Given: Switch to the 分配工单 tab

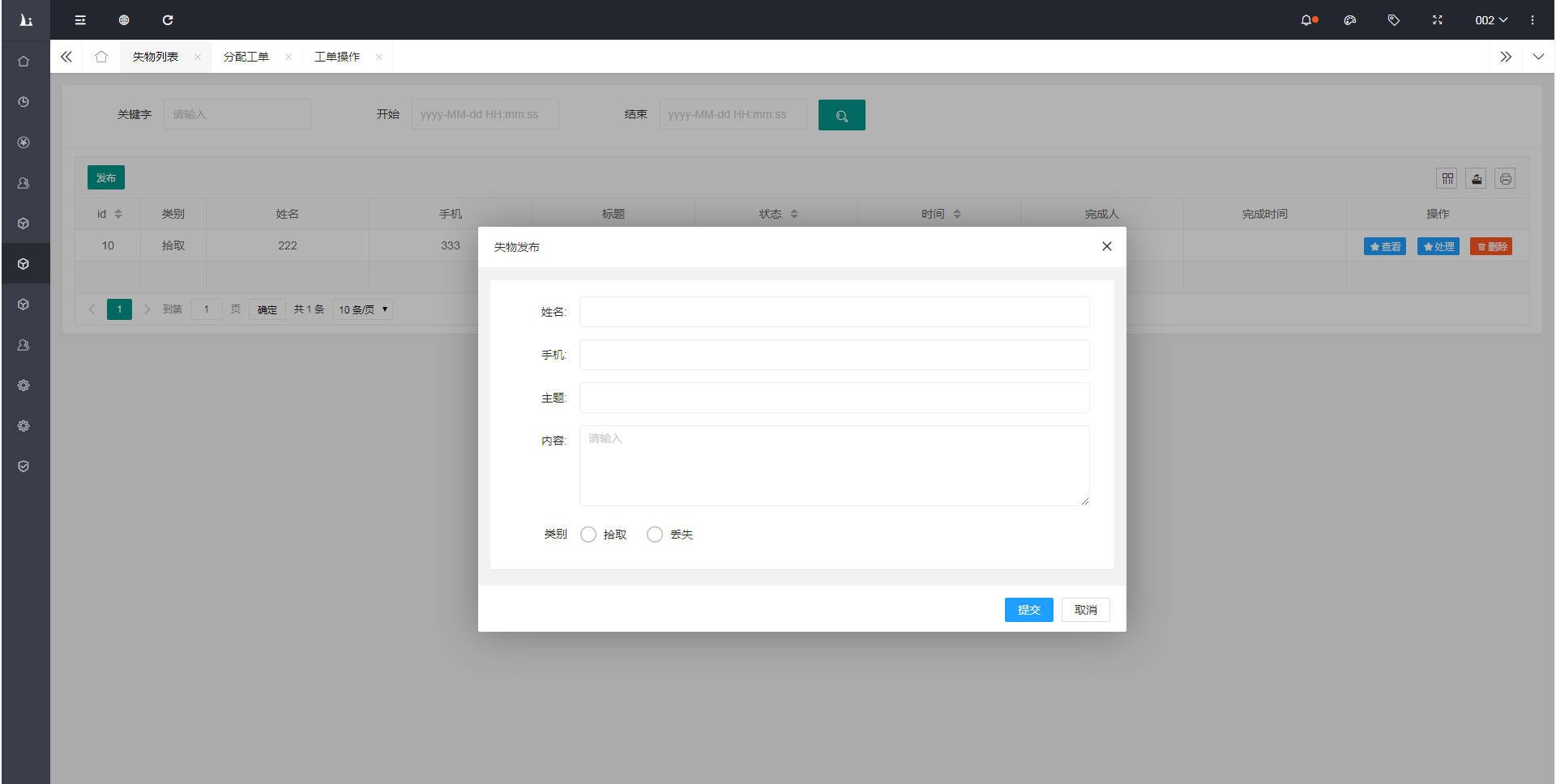Looking at the screenshot, I should [x=246, y=57].
